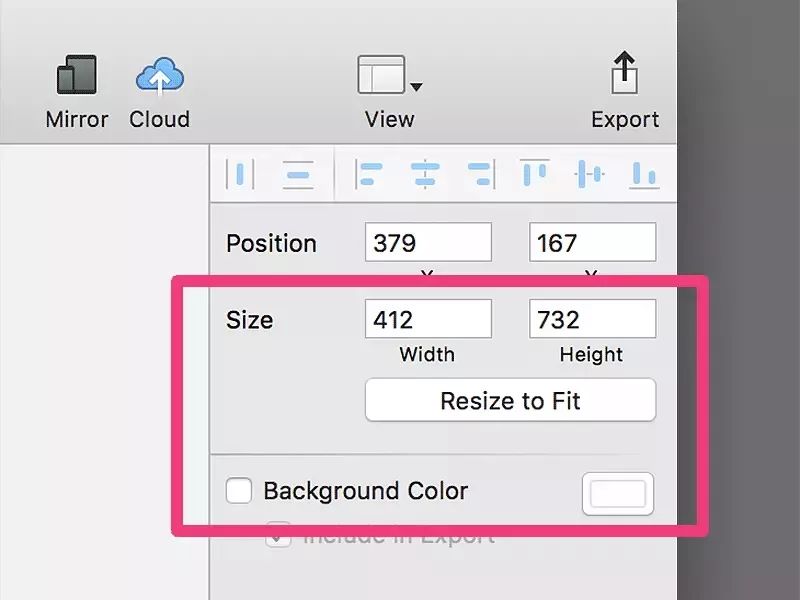This screenshot has width=800, height=600.
Task: Click the Export toolbar icon
Action: click(x=625, y=77)
